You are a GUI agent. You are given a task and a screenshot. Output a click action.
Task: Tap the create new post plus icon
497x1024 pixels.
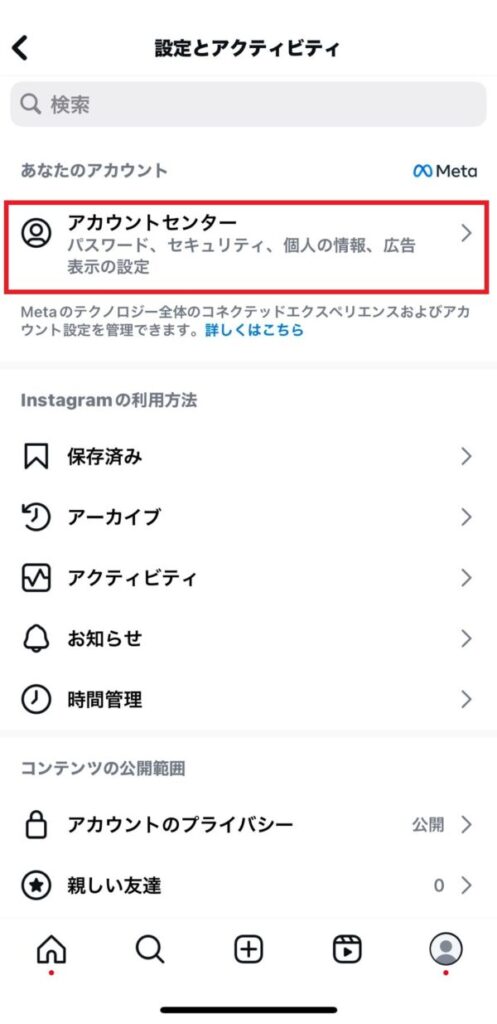pos(249,949)
